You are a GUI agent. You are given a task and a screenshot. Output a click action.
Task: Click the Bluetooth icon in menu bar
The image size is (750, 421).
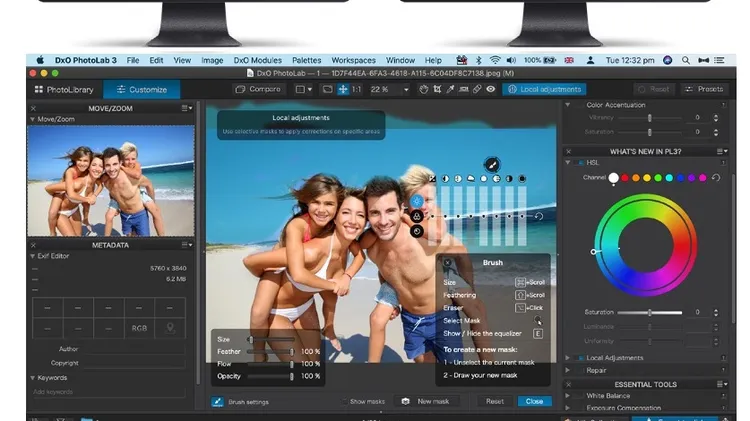[478, 60]
